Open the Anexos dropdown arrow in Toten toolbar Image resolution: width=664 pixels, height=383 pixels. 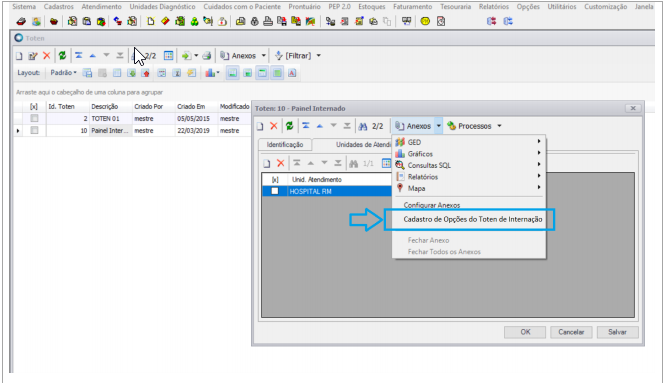pyautogui.click(x=264, y=56)
